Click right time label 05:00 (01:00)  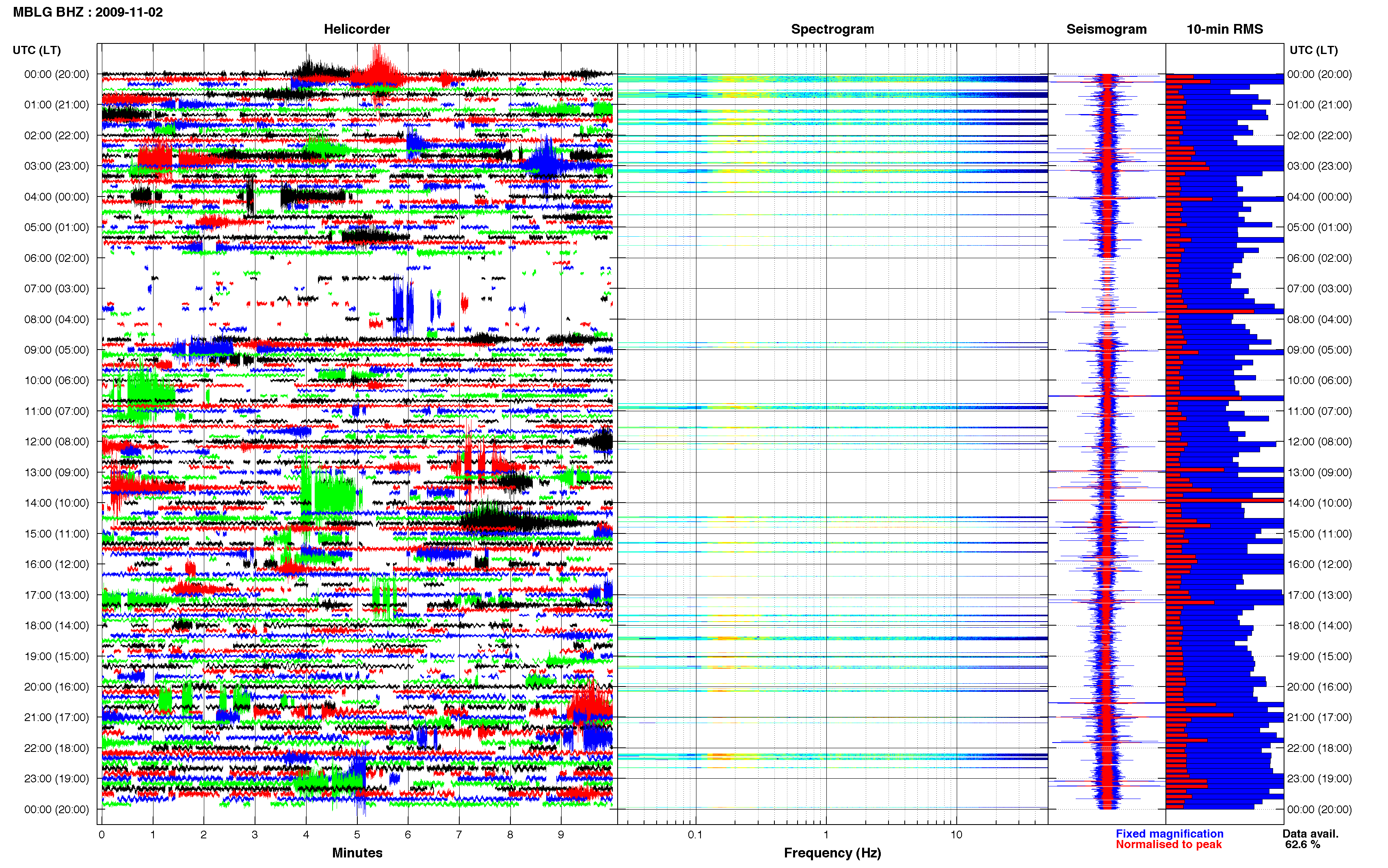(x=1319, y=227)
